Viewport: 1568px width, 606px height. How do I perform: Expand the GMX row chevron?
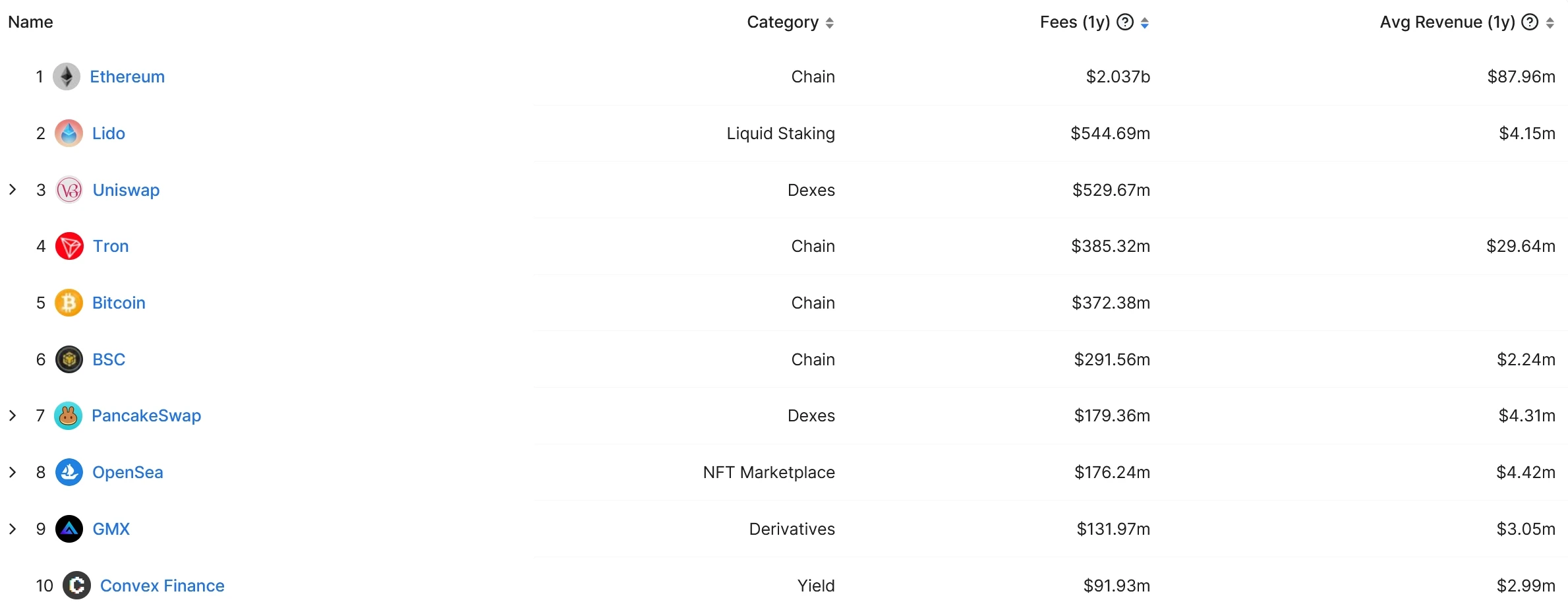click(13, 529)
